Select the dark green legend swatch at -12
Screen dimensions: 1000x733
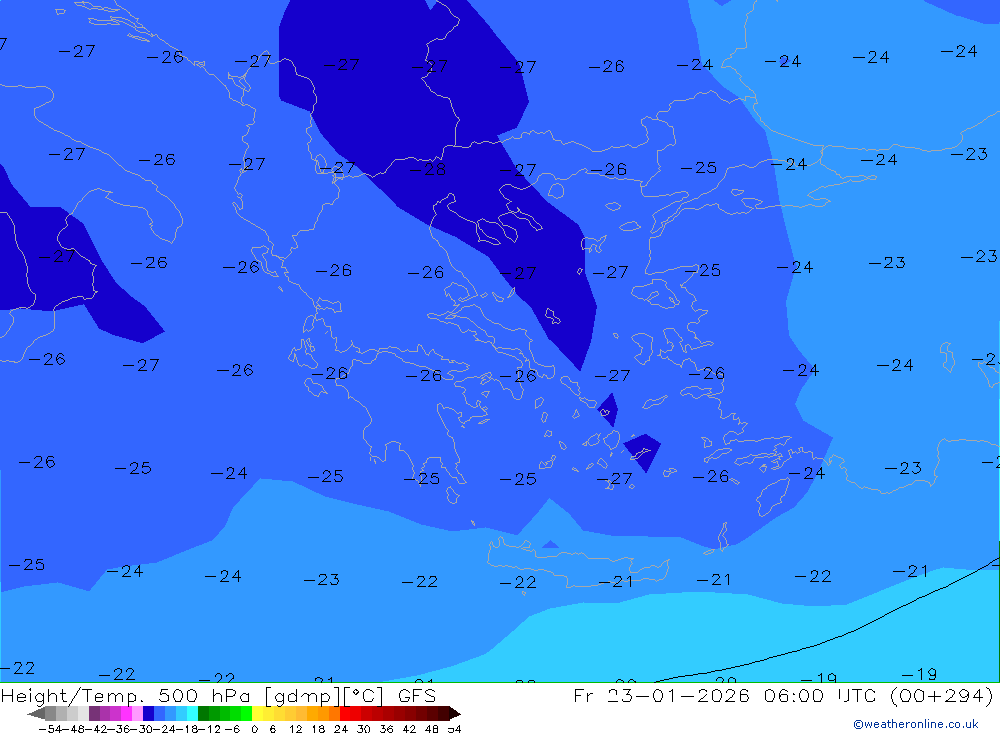(x=203, y=713)
